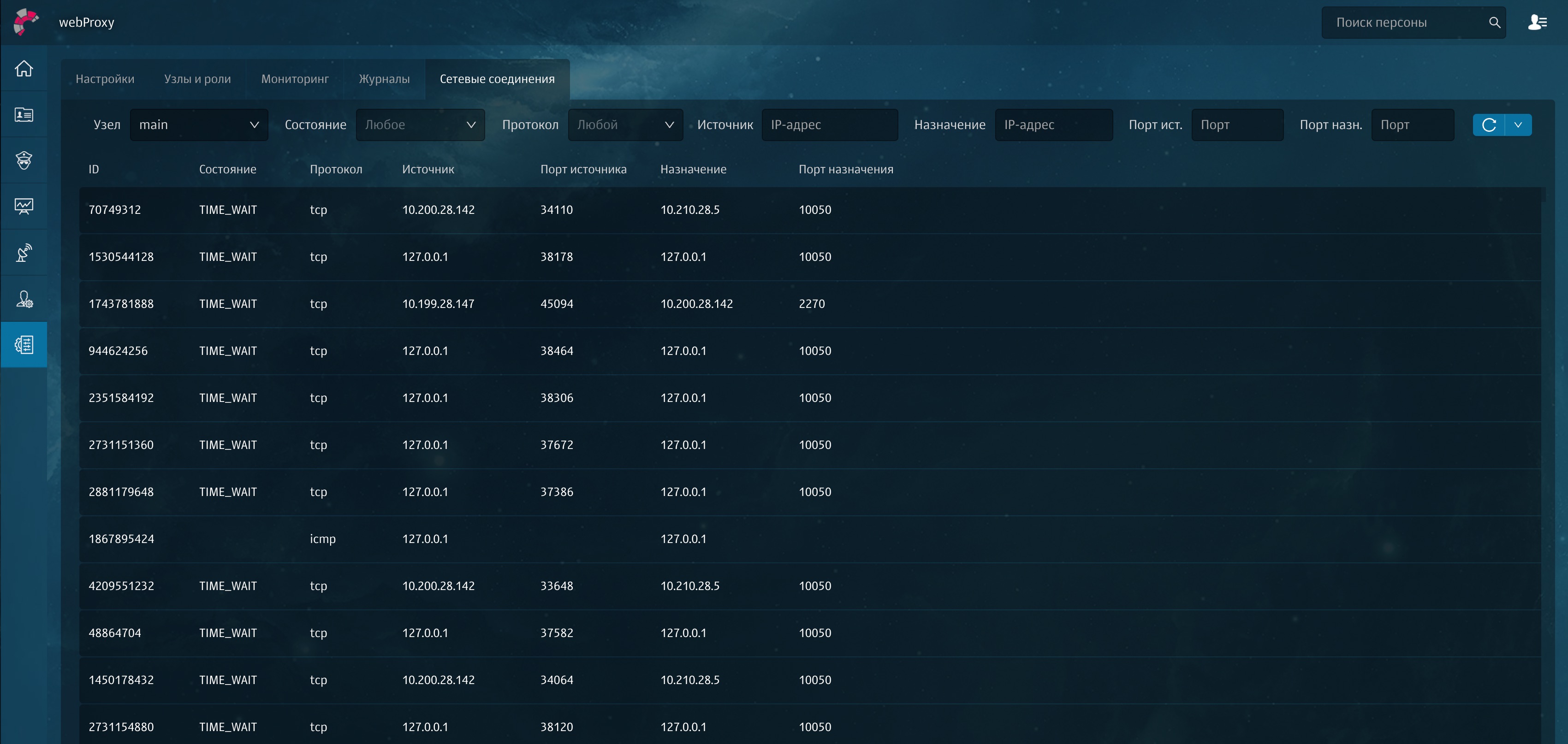Open the monitor chart sidebar icon
The width and height of the screenshot is (1568, 744).
coord(24,206)
